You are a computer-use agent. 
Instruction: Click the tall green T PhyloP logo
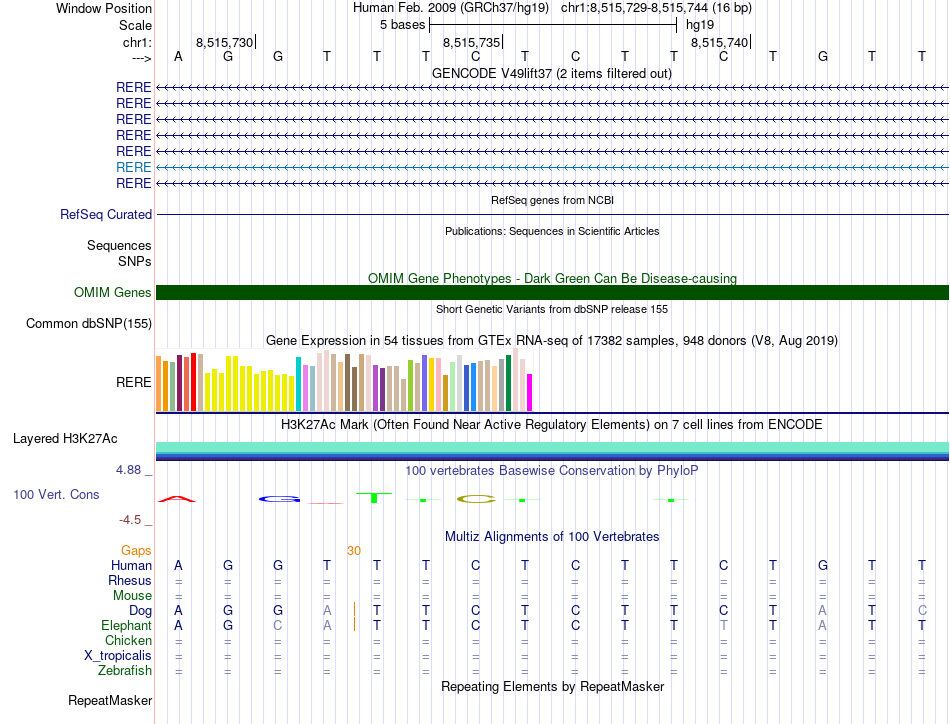point(374,497)
